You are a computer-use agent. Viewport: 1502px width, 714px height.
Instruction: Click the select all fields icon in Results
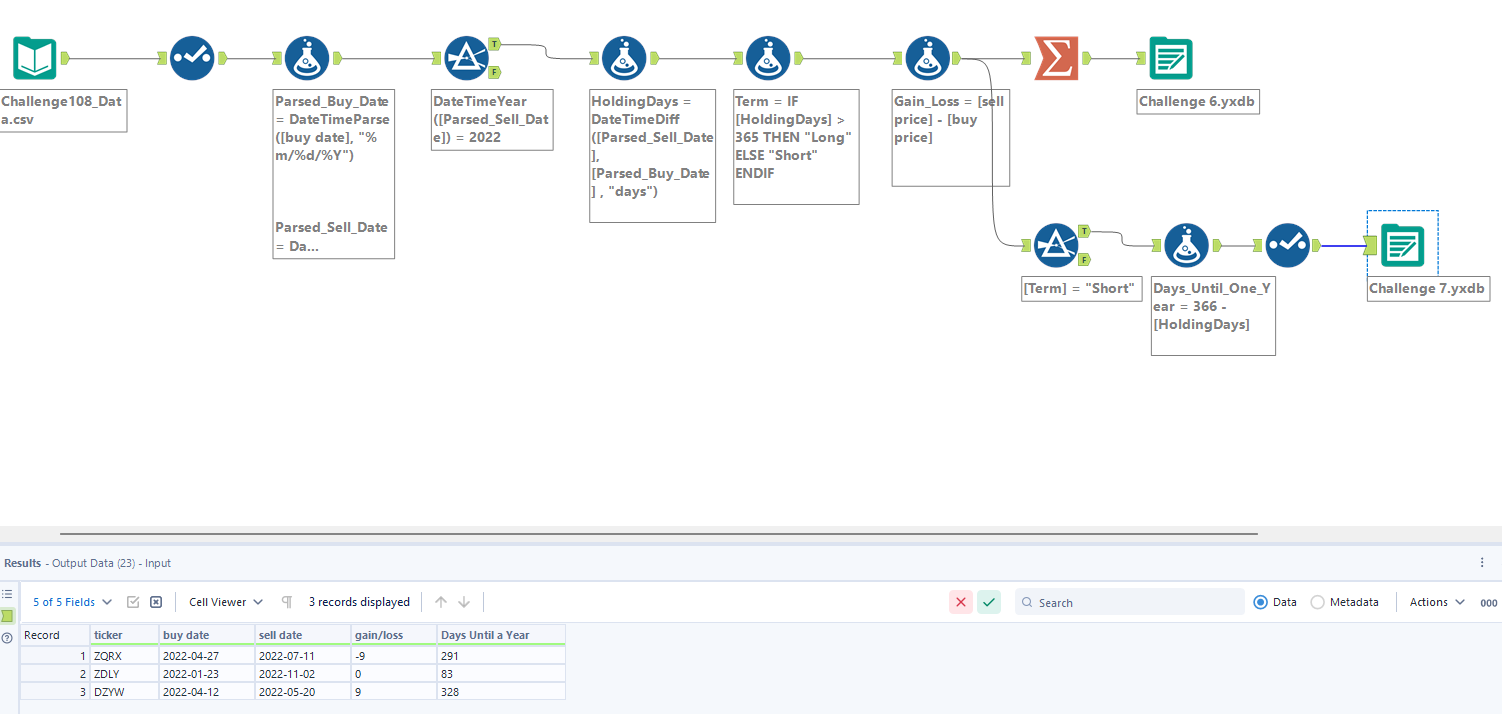pos(133,602)
